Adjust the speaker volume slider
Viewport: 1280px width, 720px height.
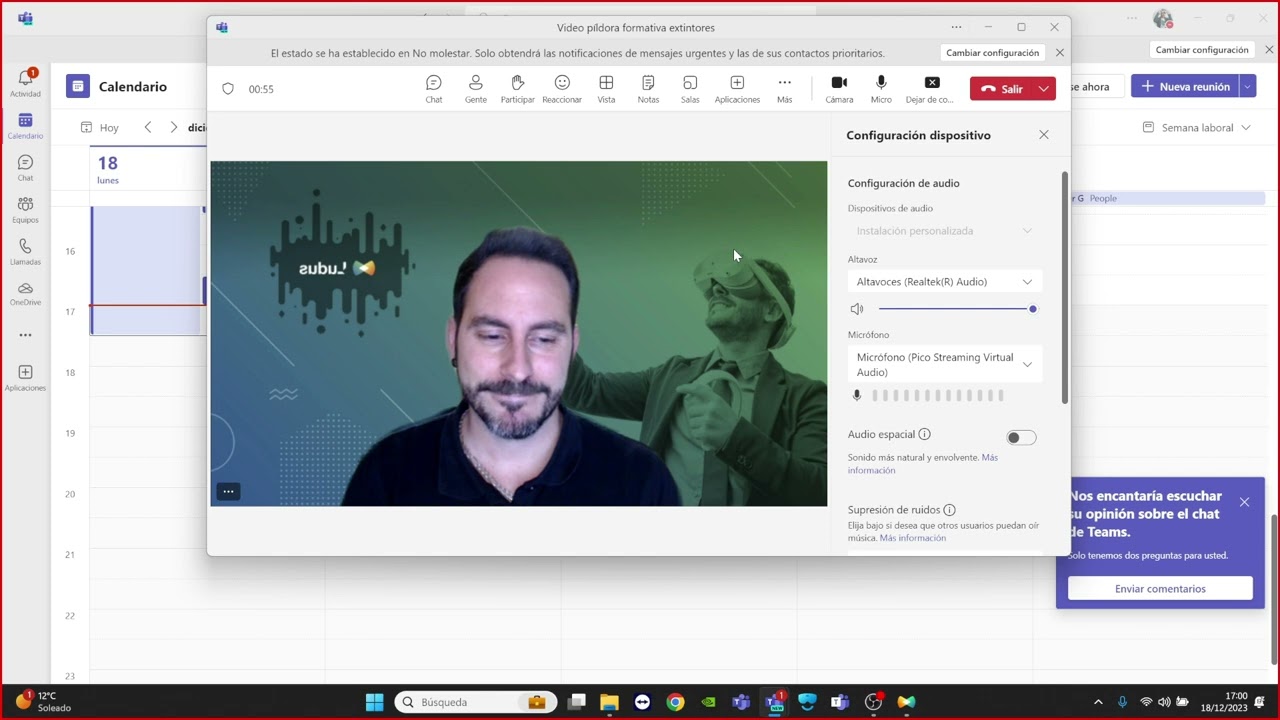(956, 309)
